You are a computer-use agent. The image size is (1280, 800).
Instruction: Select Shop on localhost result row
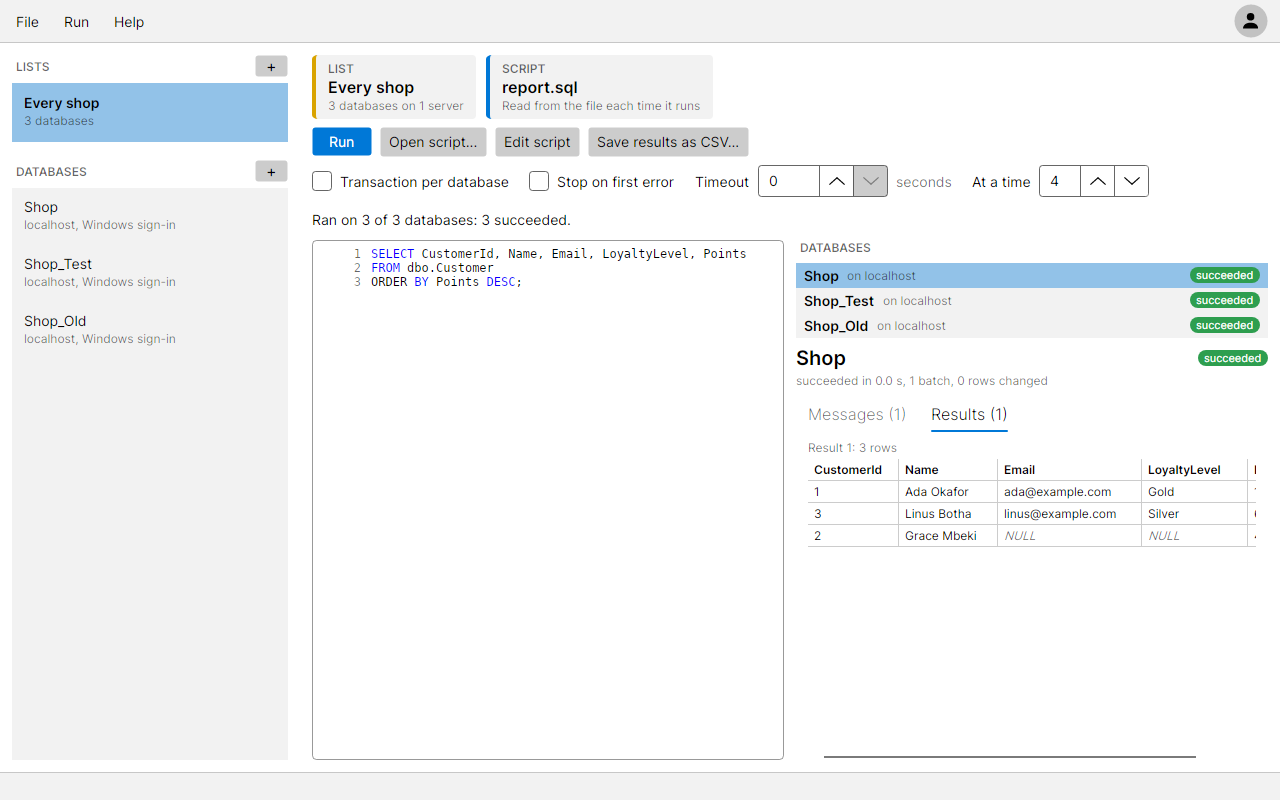pyautogui.click(x=1032, y=276)
